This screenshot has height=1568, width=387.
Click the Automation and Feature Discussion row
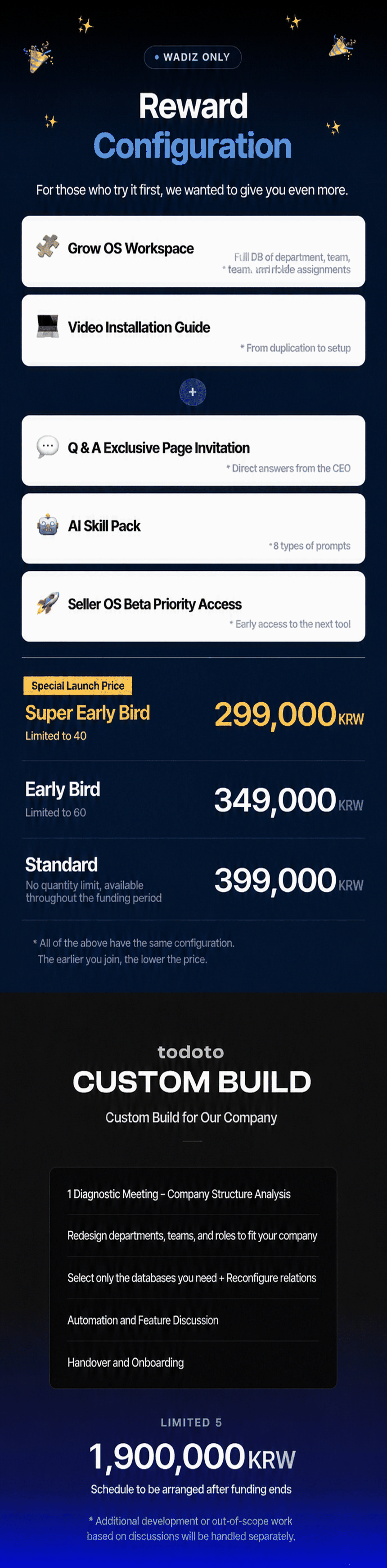tap(193, 1319)
